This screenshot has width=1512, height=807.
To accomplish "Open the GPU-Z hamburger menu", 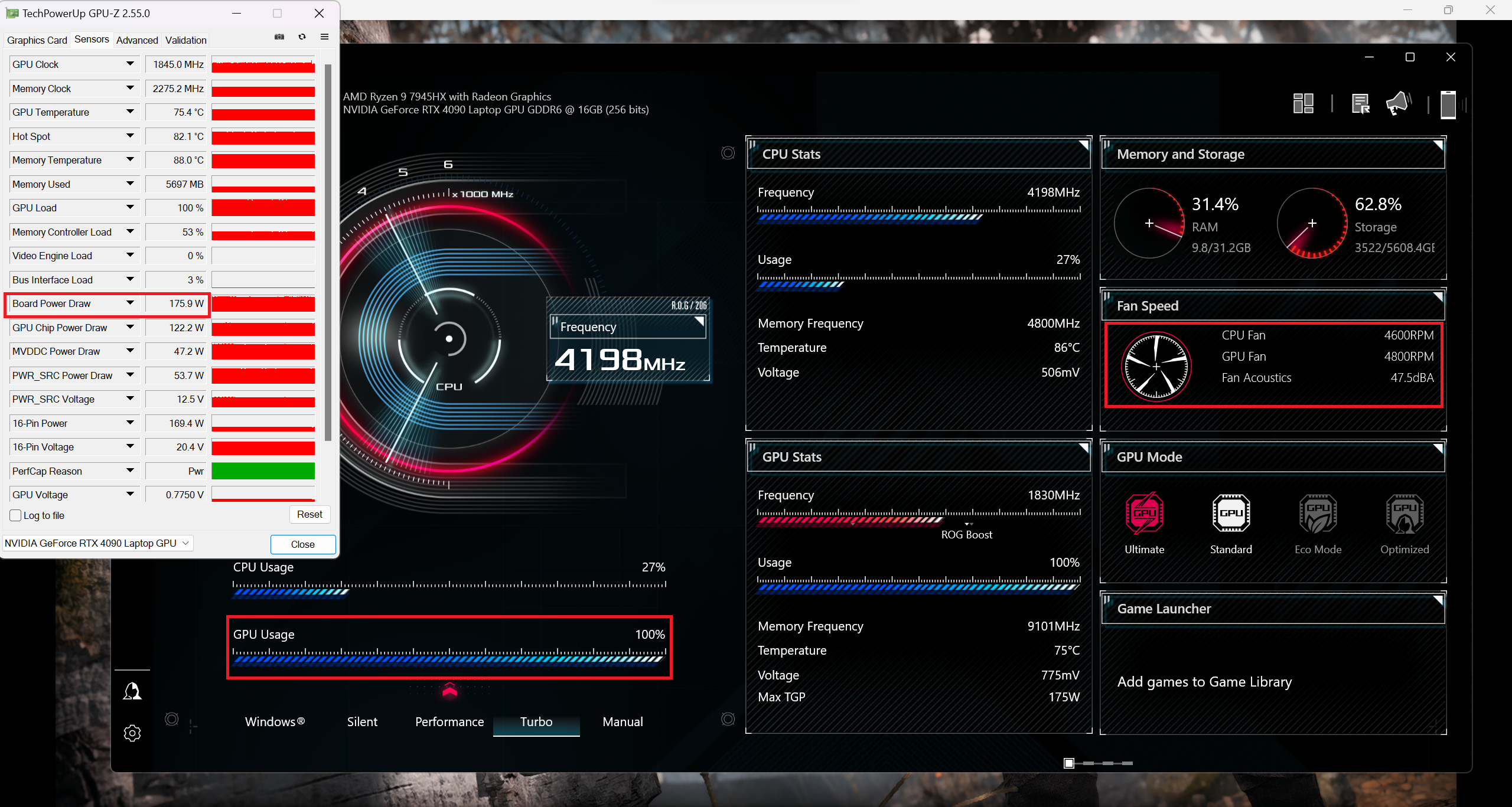I will pyautogui.click(x=324, y=37).
